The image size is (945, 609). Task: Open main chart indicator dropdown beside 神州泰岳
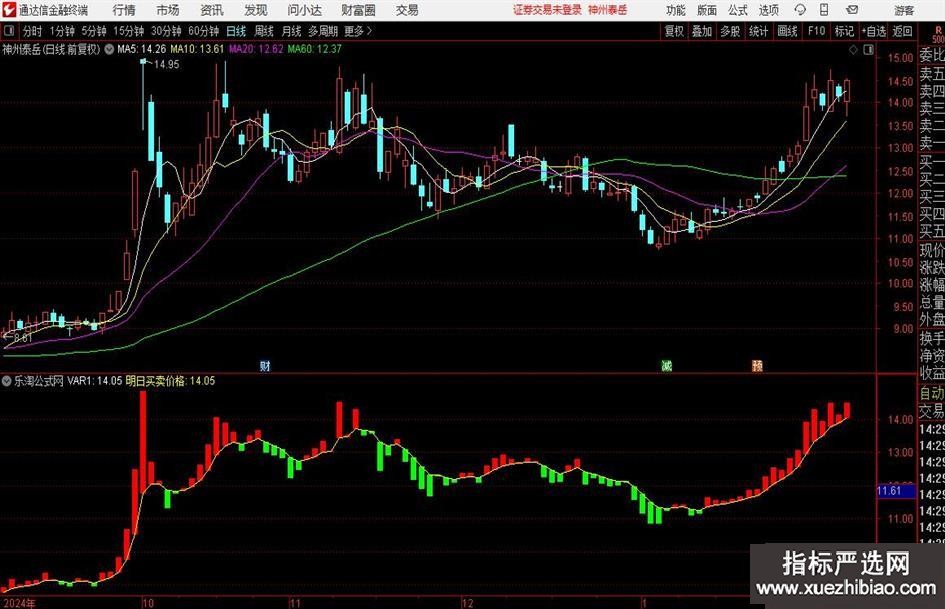click(x=109, y=49)
